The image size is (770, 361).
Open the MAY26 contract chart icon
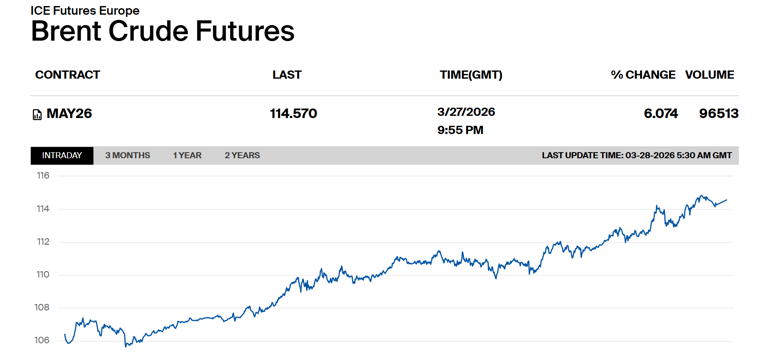(37, 115)
